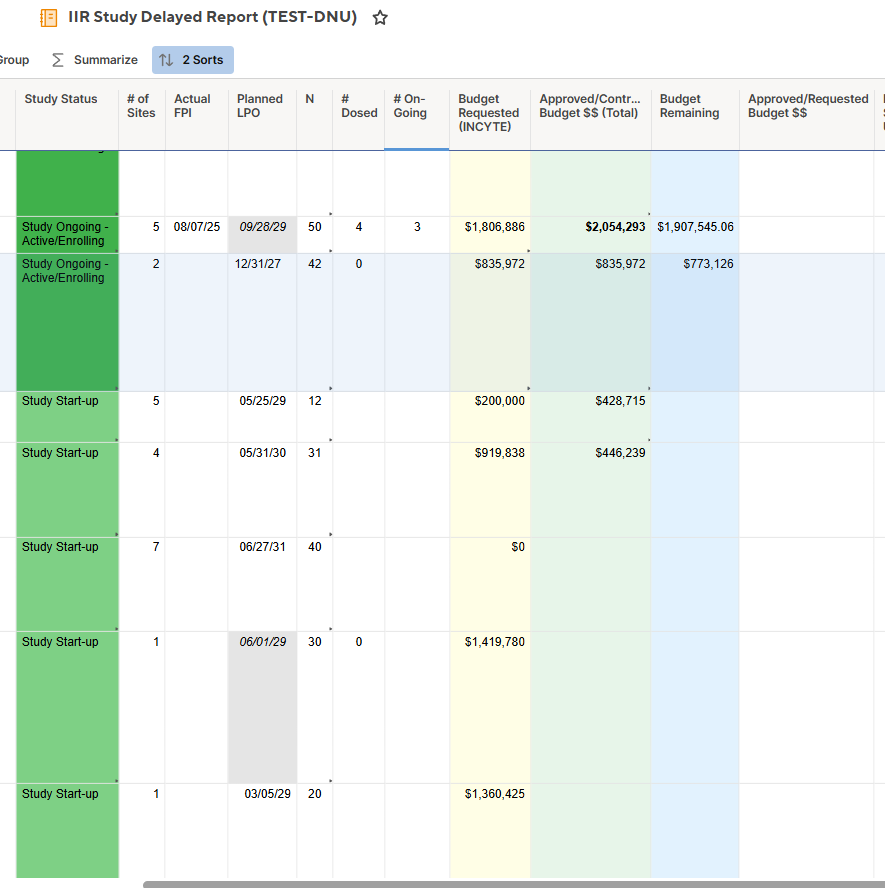
Task: Click the N value 50
Action: [x=314, y=227]
